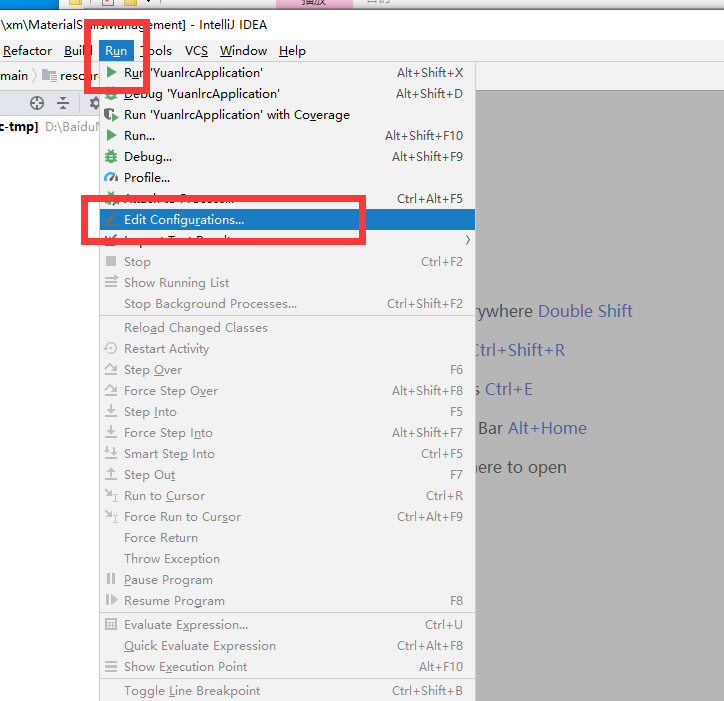This screenshot has height=701, width=724.
Task: Open the Window menu
Action: (243, 51)
